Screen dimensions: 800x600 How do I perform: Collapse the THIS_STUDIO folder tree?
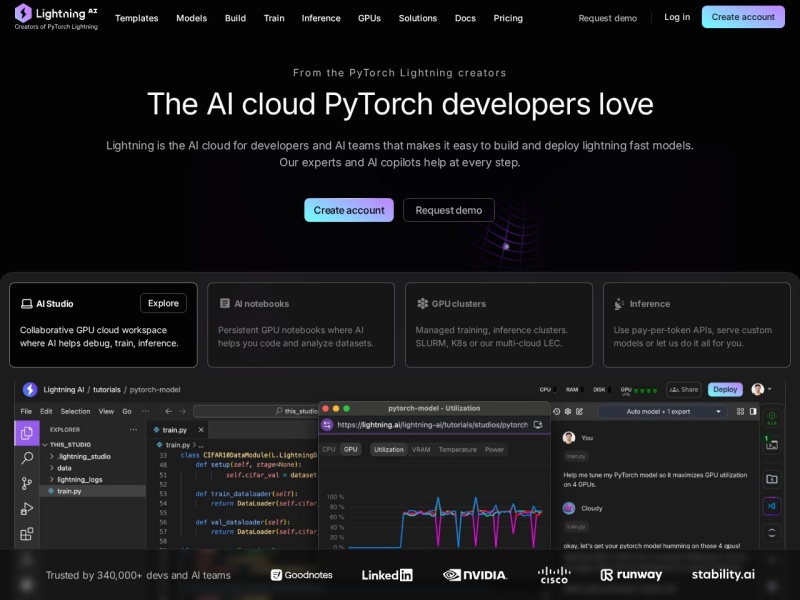pyautogui.click(x=45, y=444)
